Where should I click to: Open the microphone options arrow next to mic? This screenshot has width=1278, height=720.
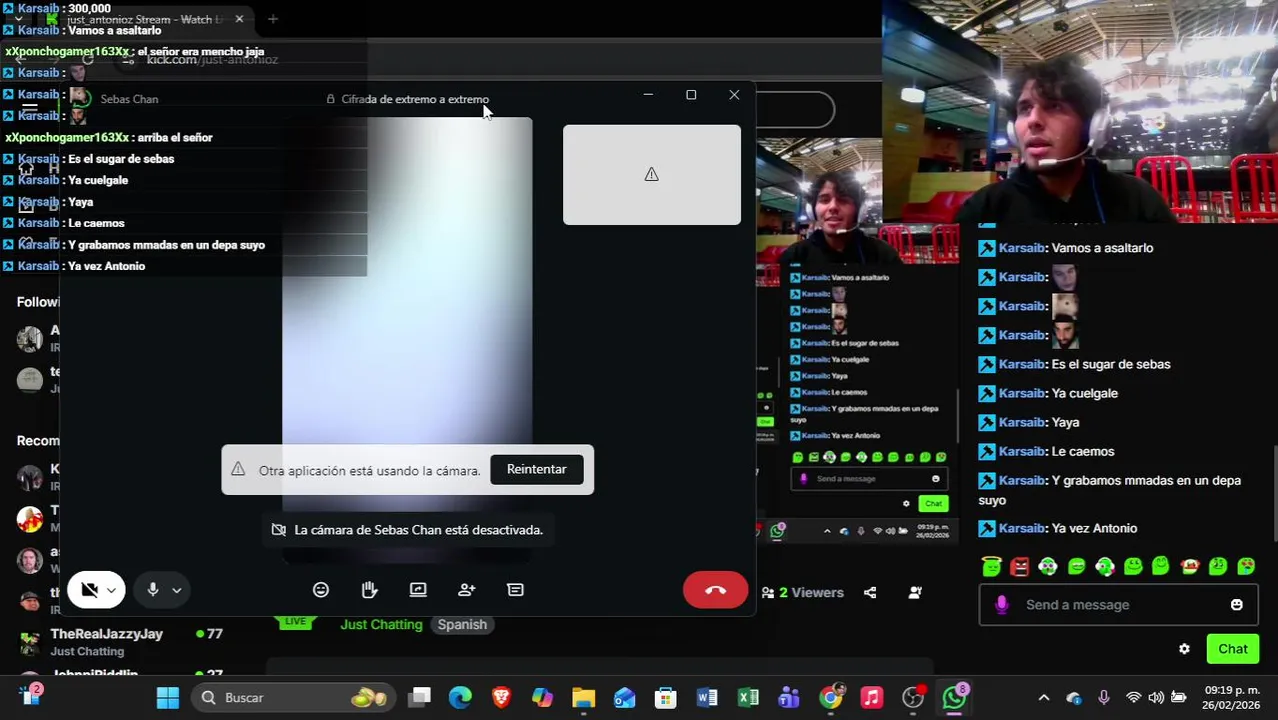click(x=177, y=590)
